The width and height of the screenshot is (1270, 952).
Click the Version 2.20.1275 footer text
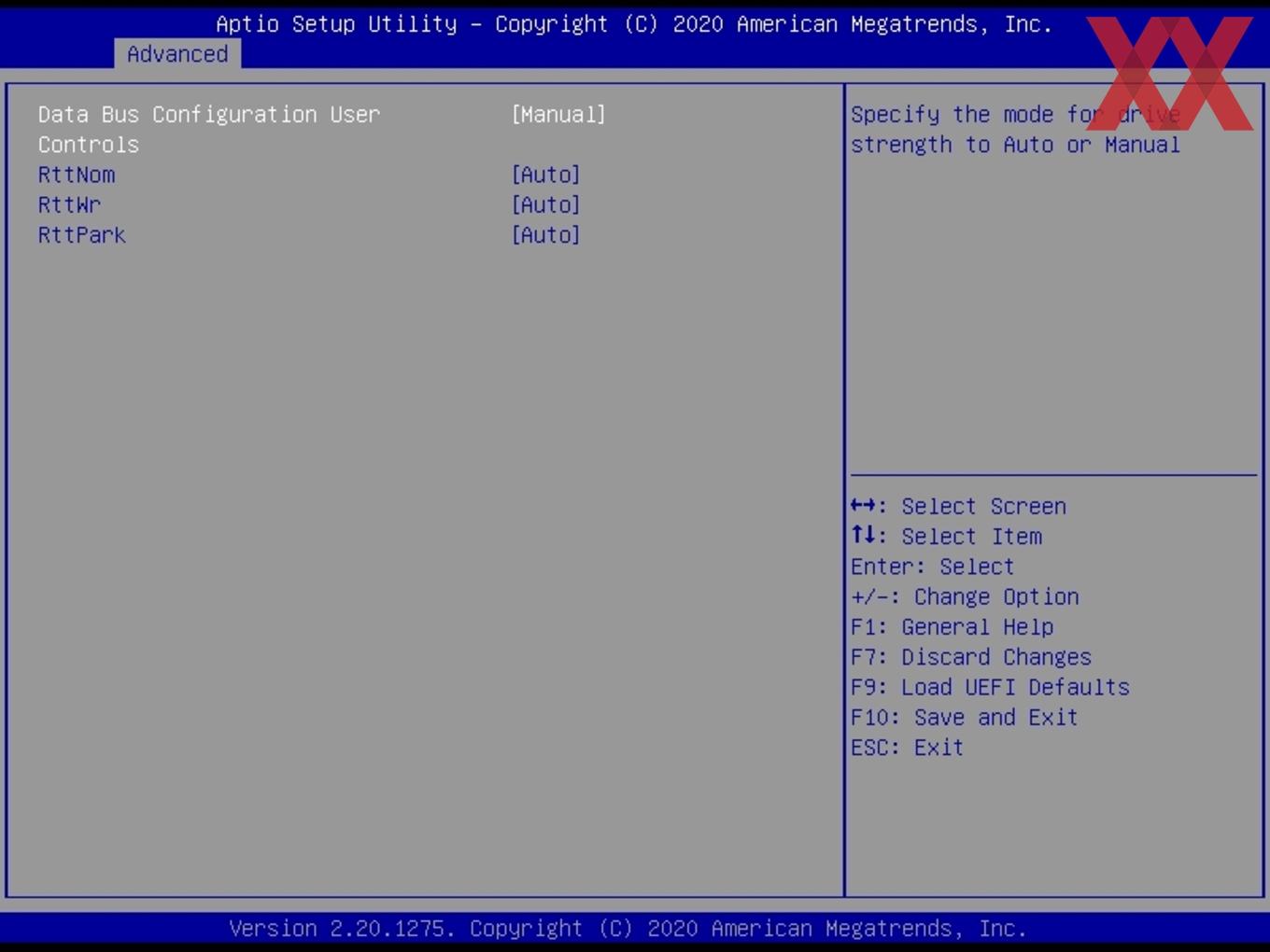point(628,929)
